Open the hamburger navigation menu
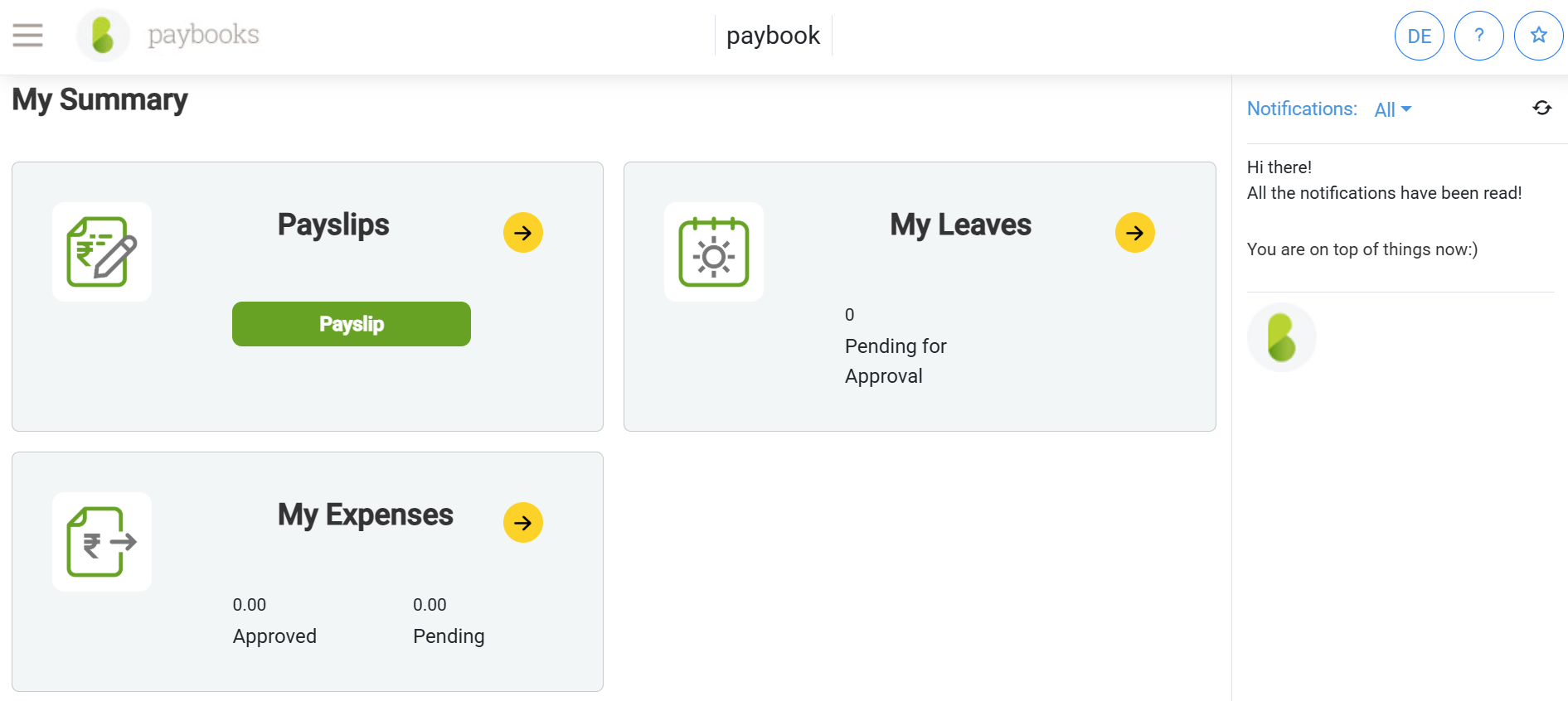Viewport: 1568px width, 701px height. click(26, 35)
